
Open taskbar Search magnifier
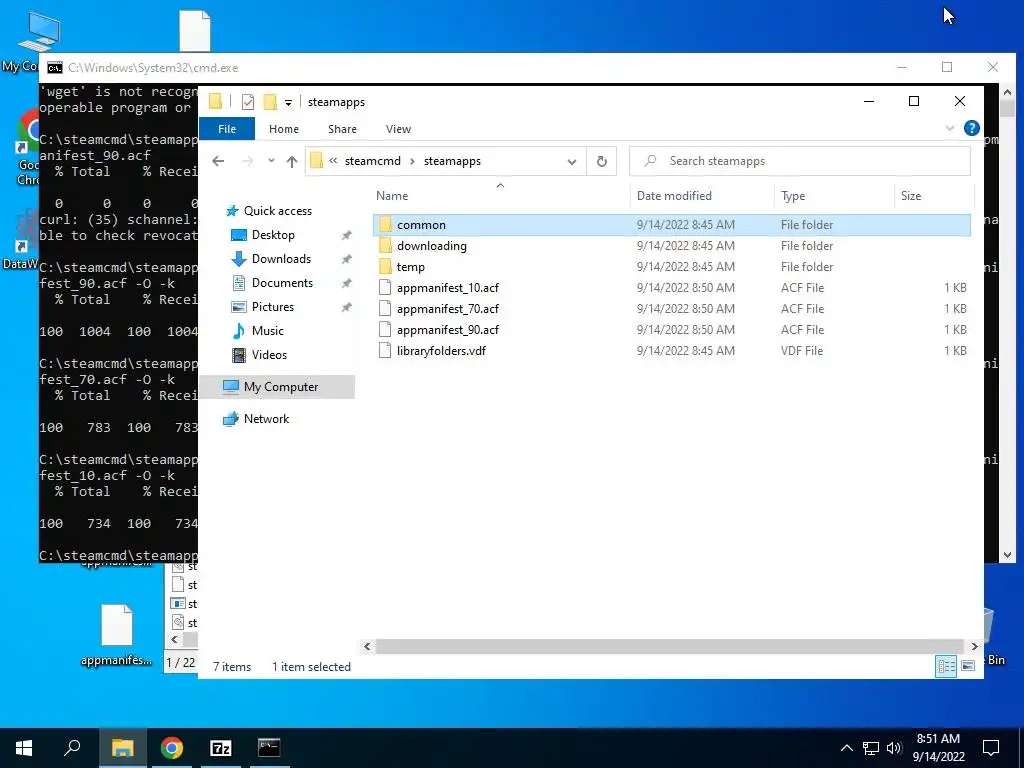click(72, 748)
